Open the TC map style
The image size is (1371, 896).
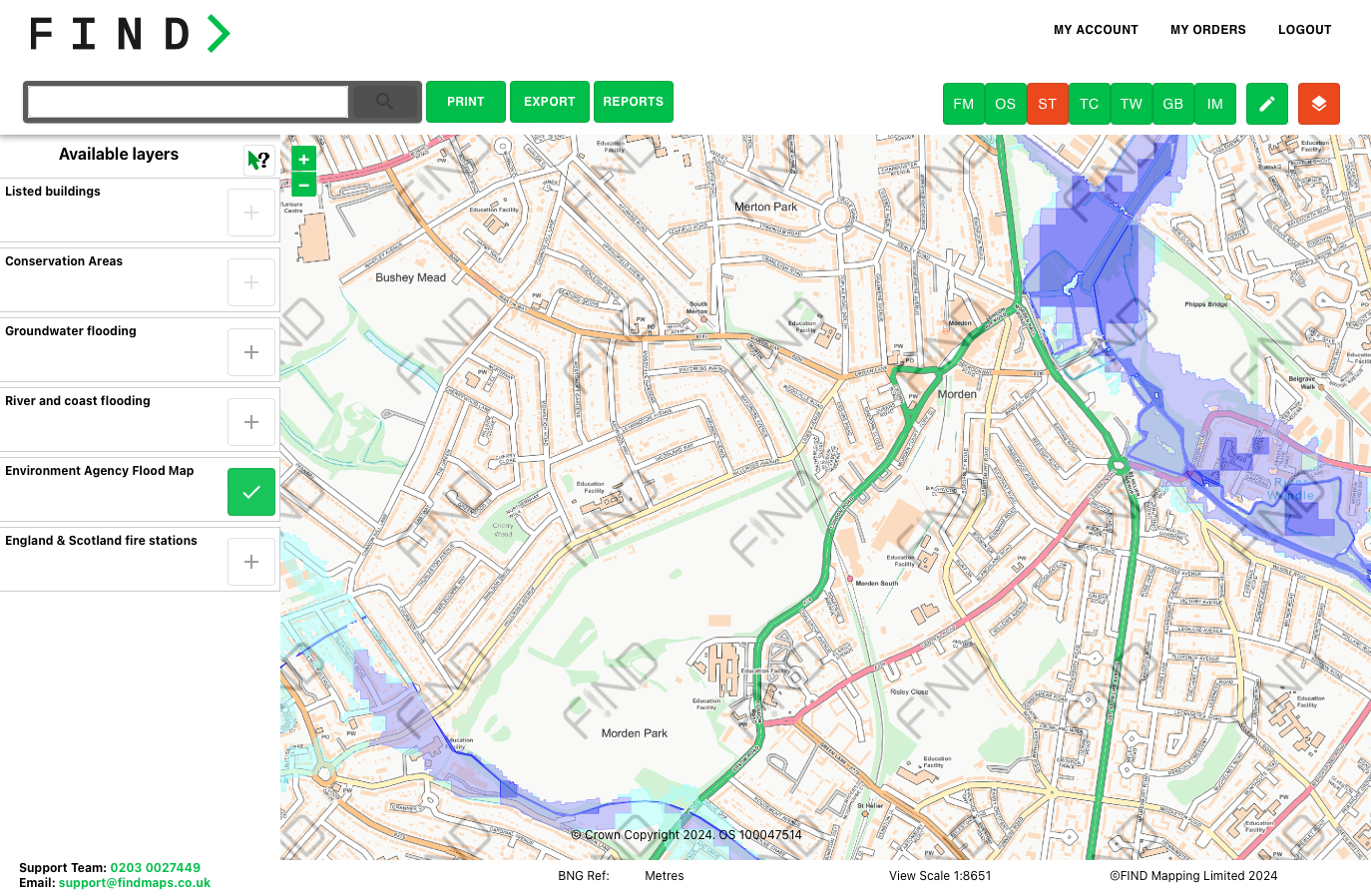[1089, 104]
